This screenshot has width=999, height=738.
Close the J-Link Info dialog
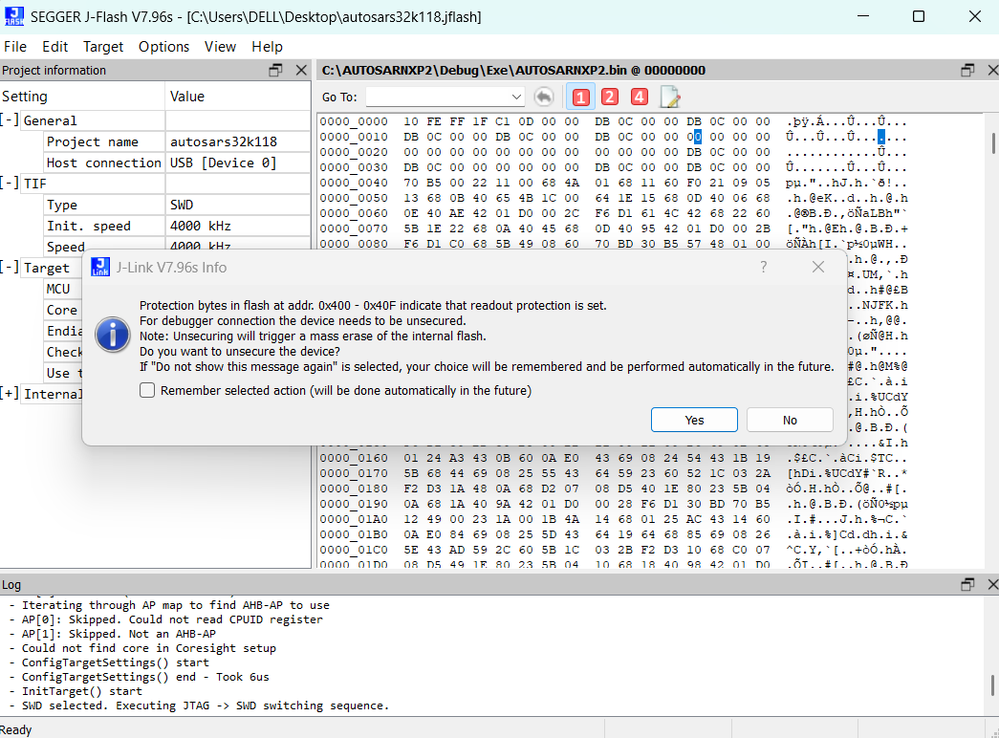[818, 267]
